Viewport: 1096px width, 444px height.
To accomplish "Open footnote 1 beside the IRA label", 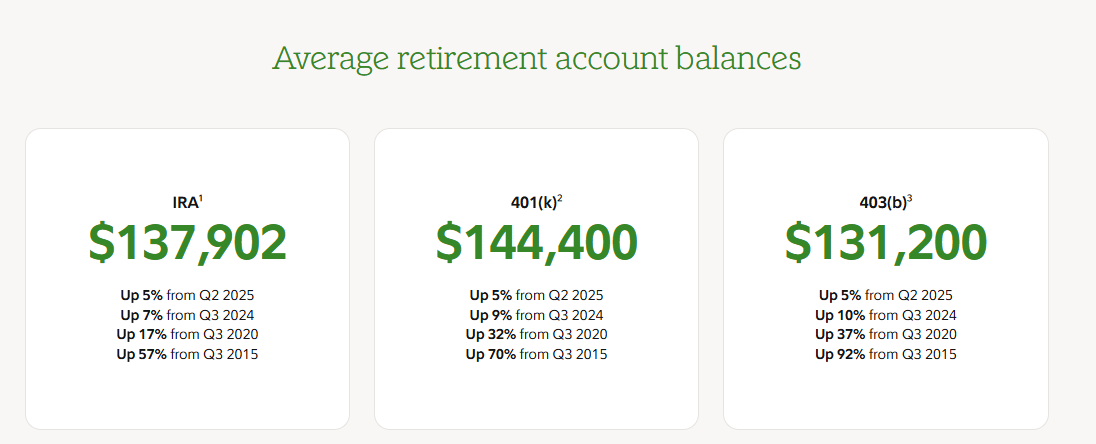I will point(201,199).
